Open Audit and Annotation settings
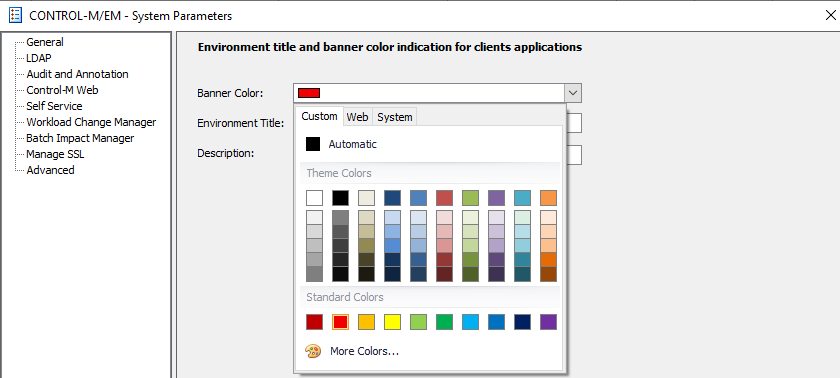Image resolution: width=840 pixels, height=378 pixels. [x=78, y=74]
